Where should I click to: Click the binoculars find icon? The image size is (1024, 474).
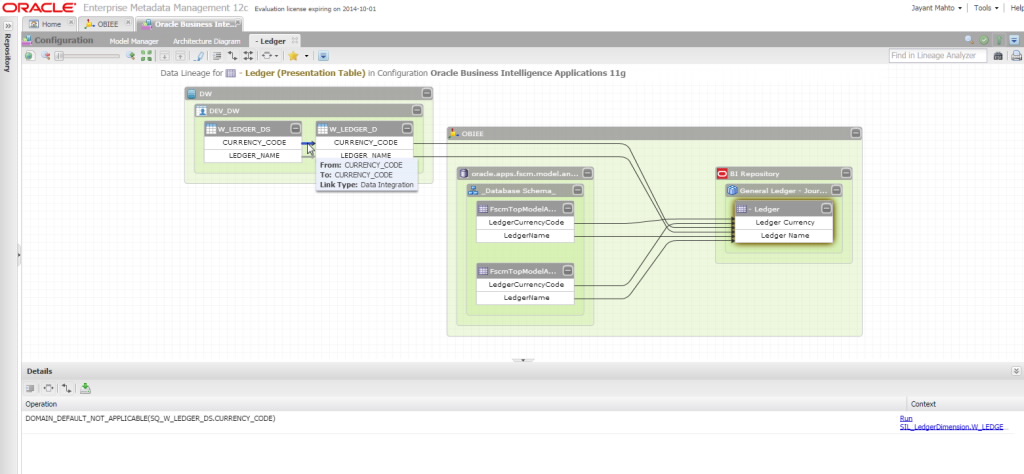point(999,56)
